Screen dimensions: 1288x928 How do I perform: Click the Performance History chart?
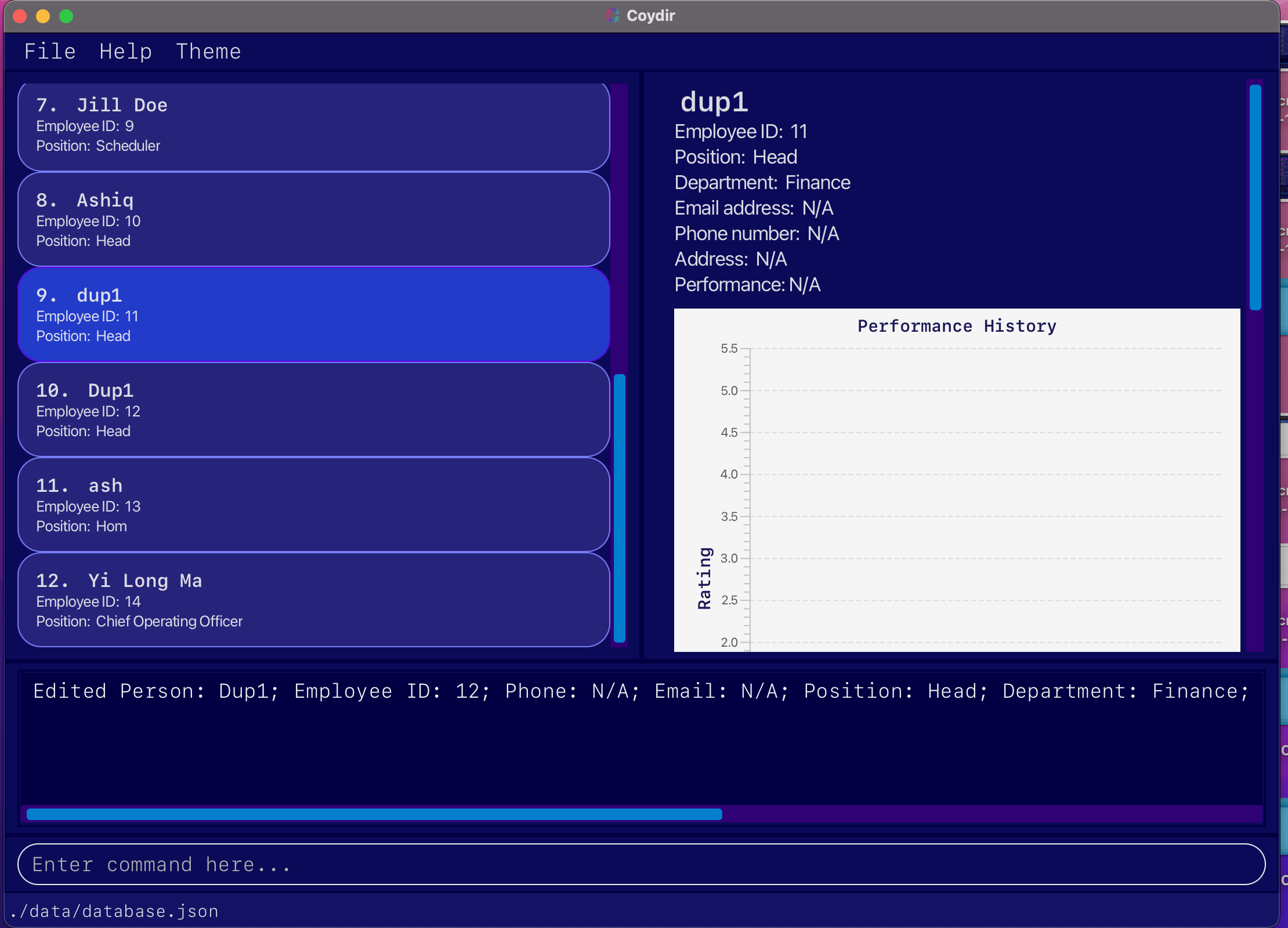tap(957, 481)
